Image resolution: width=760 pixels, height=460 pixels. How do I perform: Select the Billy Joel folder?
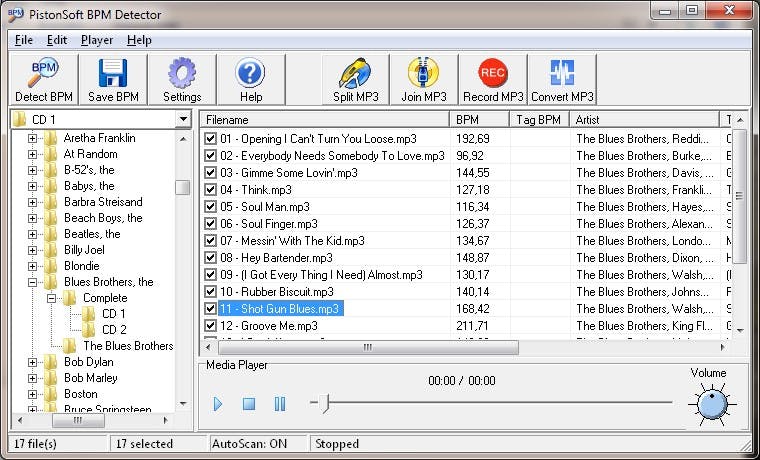tap(84, 250)
